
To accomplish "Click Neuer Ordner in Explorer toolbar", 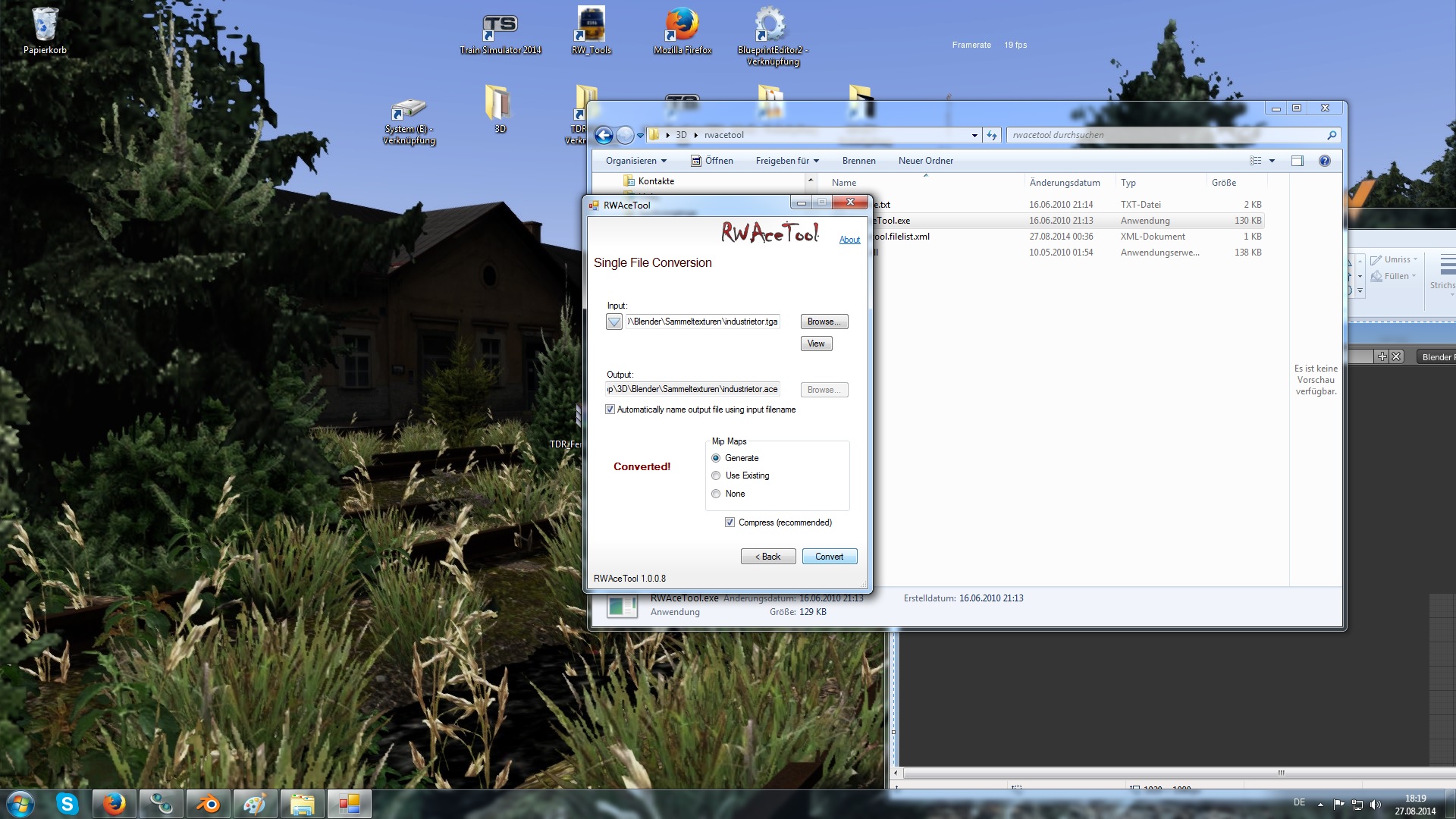I will 926,161.
